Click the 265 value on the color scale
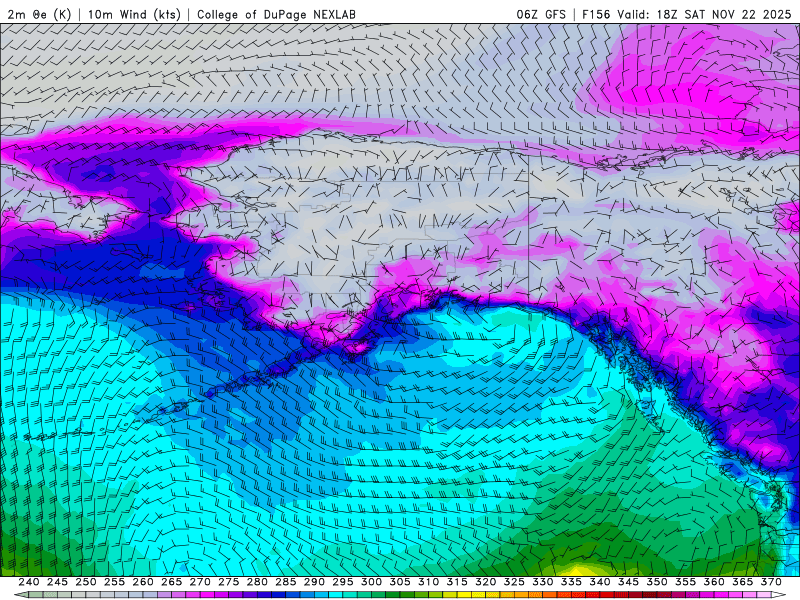Viewport: 800px width, 600px height. [x=171, y=582]
